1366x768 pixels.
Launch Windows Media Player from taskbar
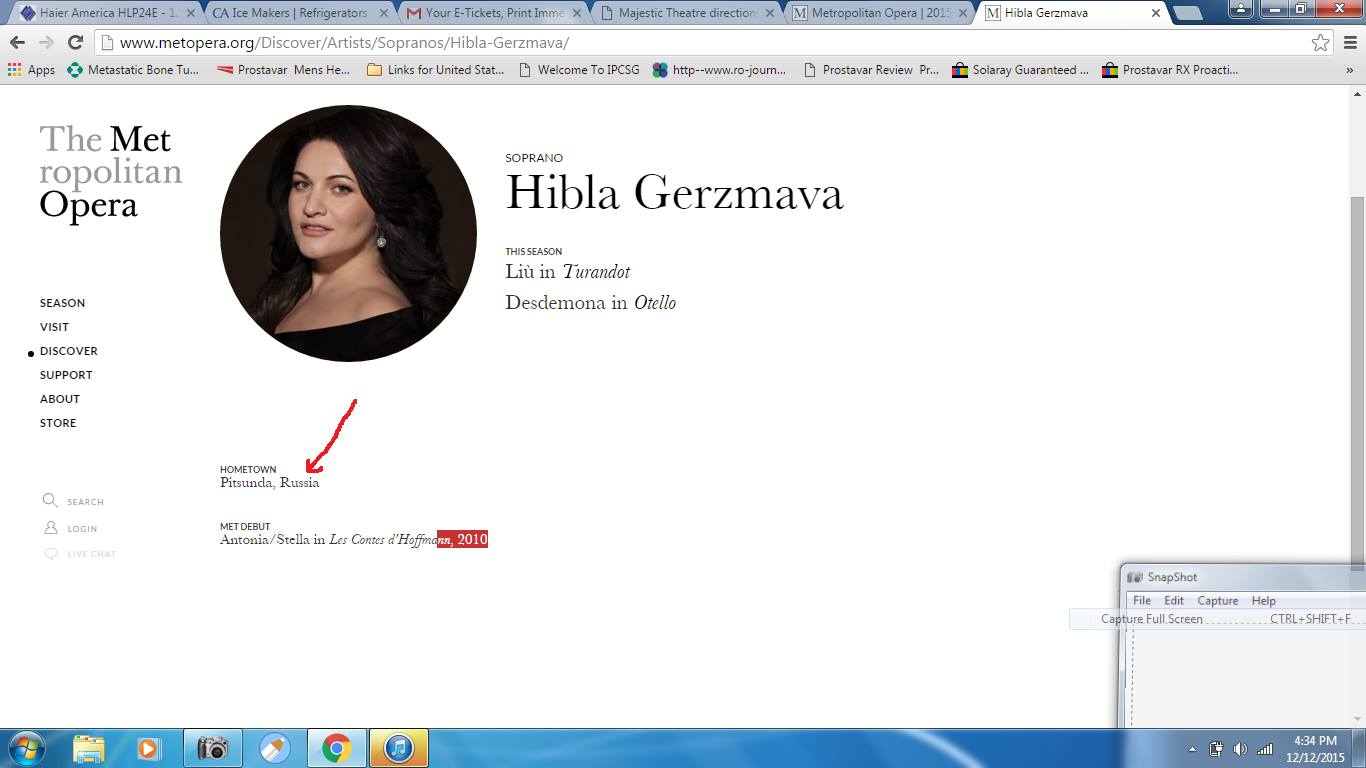[x=149, y=748]
